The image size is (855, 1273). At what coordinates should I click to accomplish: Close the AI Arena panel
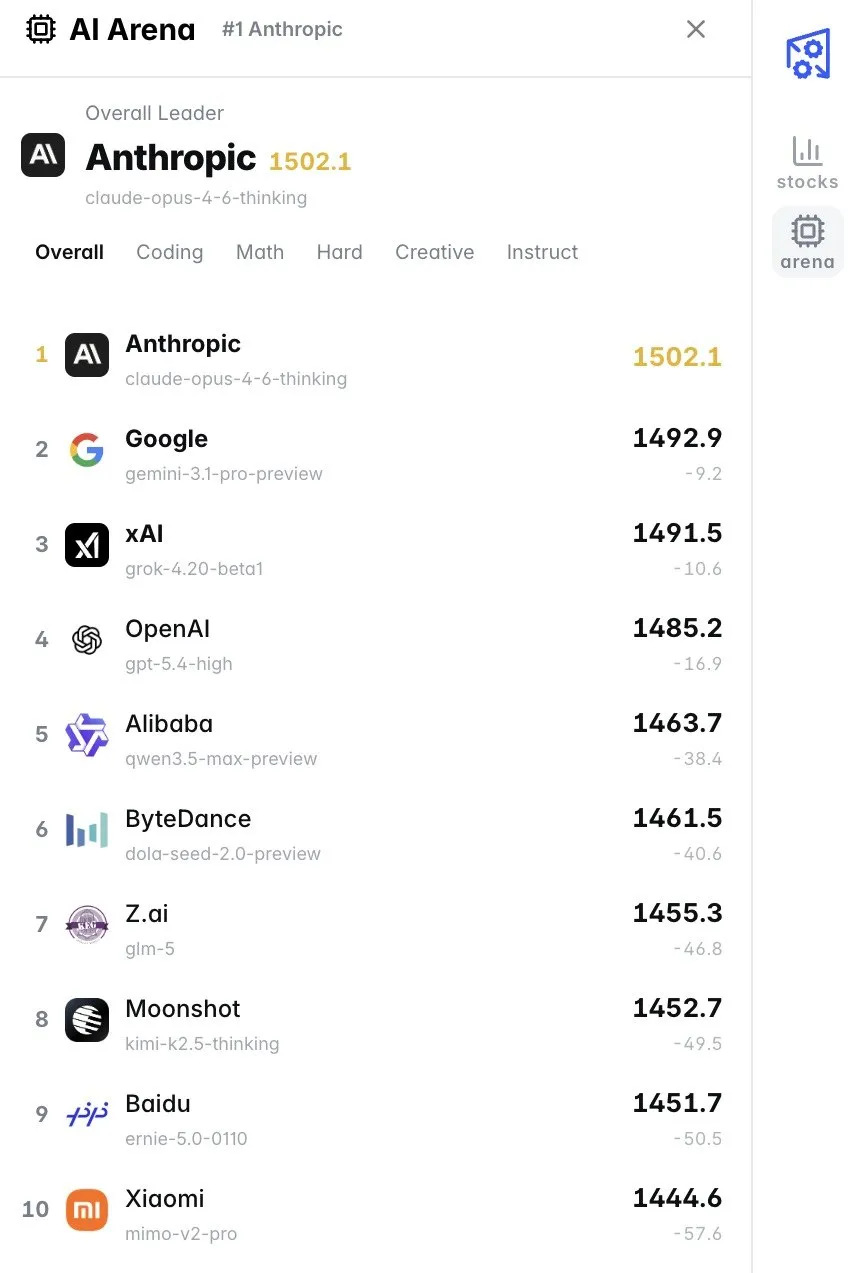696,30
